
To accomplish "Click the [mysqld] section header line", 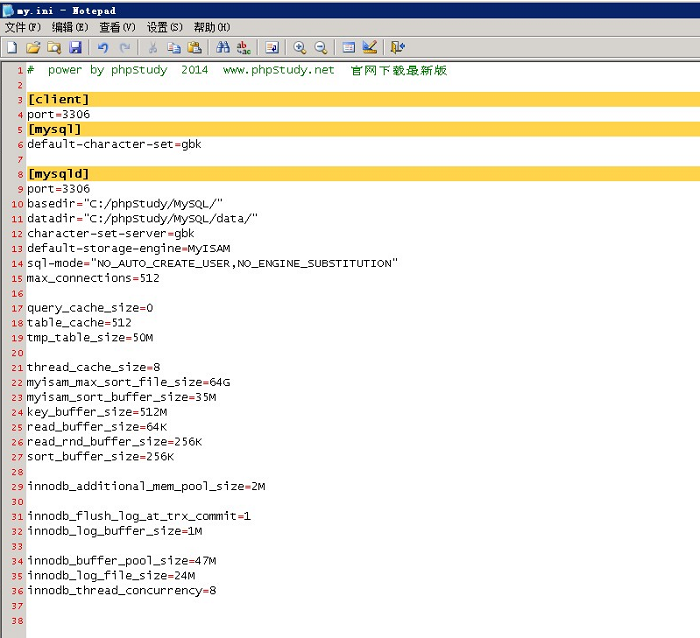I will tap(363, 174).
